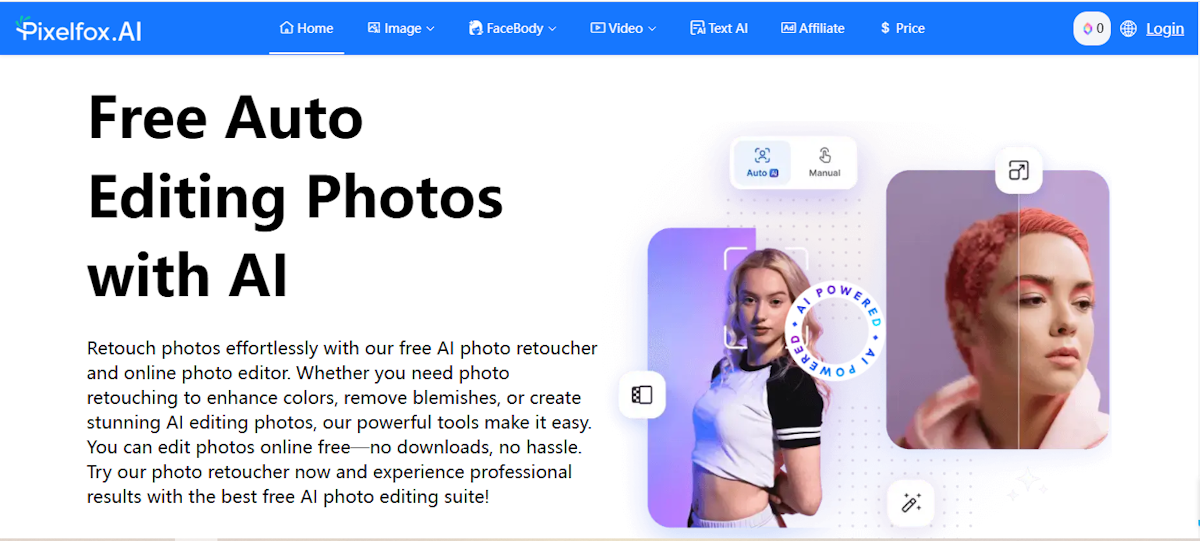Select the Auto AI mode toggle
Viewport: 1200px width, 541px height.
point(762,162)
